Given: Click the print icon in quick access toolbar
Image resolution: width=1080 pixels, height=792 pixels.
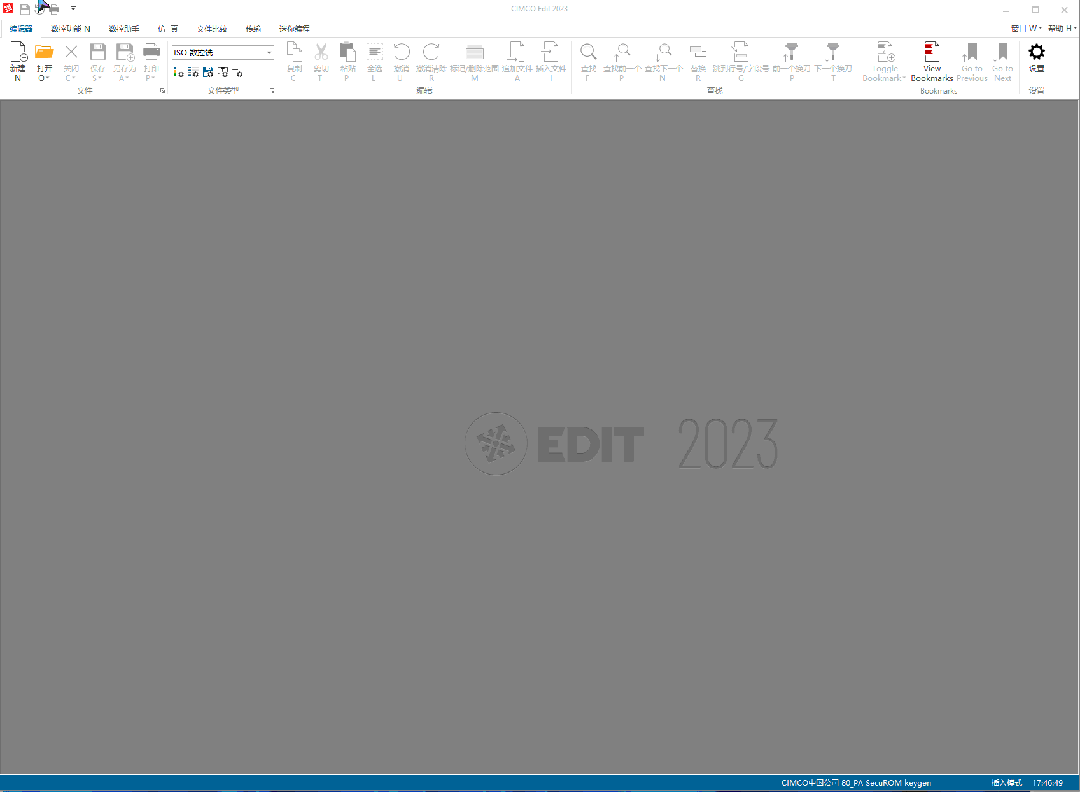Looking at the screenshot, I should tap(54, 9).
